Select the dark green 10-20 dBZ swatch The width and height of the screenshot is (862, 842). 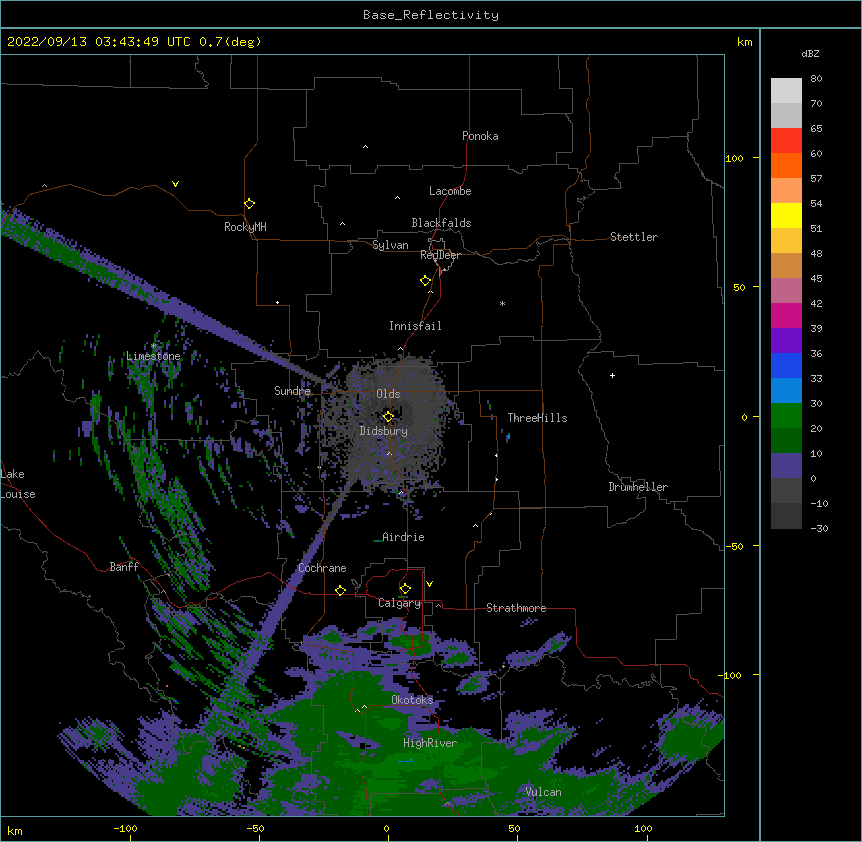pos(786,440)
